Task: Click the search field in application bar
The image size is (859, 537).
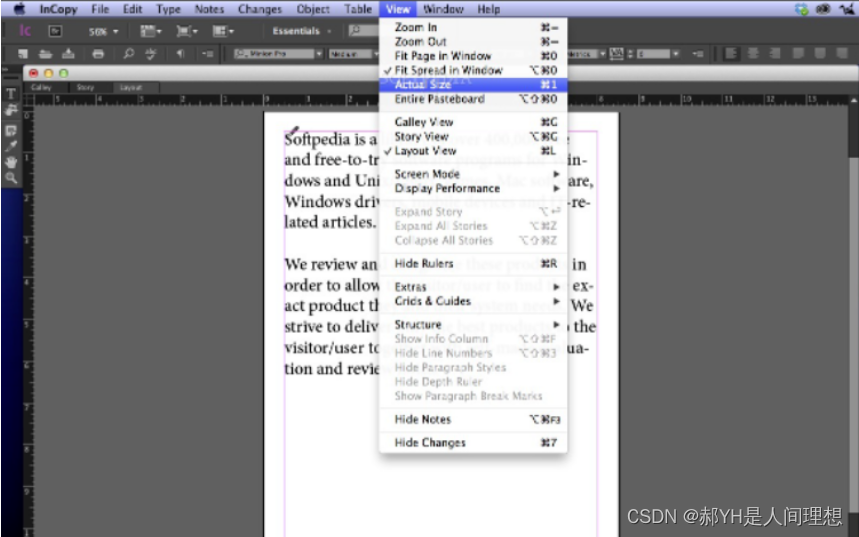Action: pos(363,31)
